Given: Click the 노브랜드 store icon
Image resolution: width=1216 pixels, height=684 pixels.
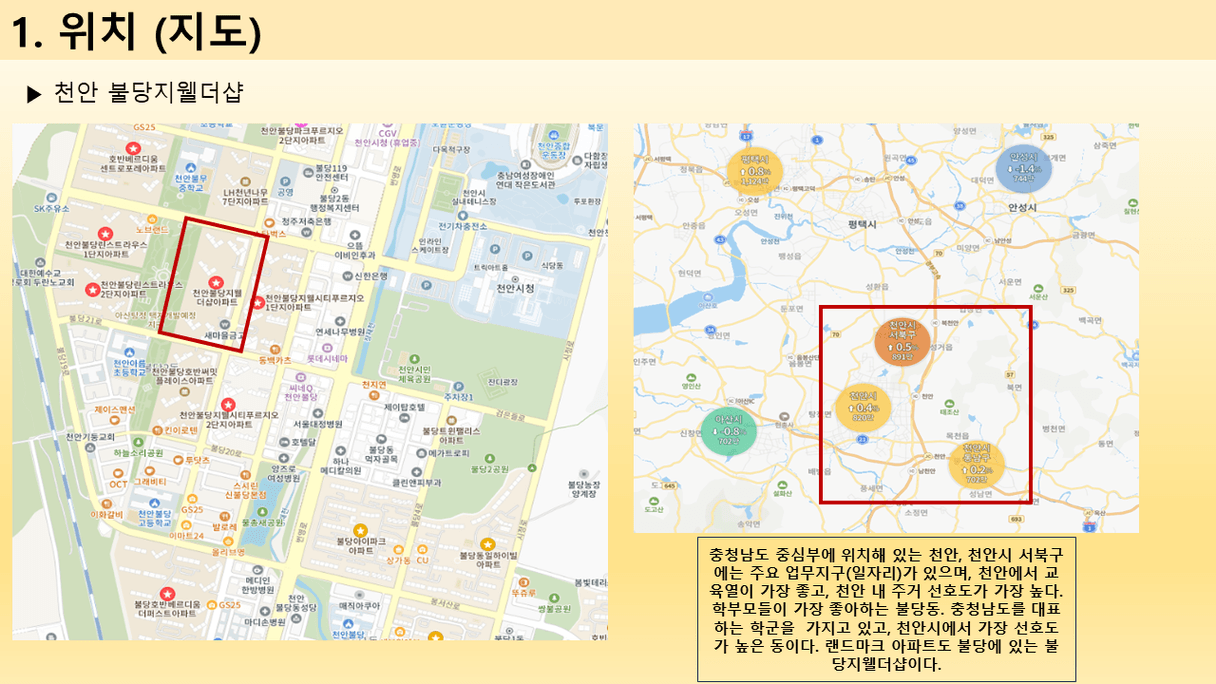Looking at the screenshot, I should coord(150,218).
